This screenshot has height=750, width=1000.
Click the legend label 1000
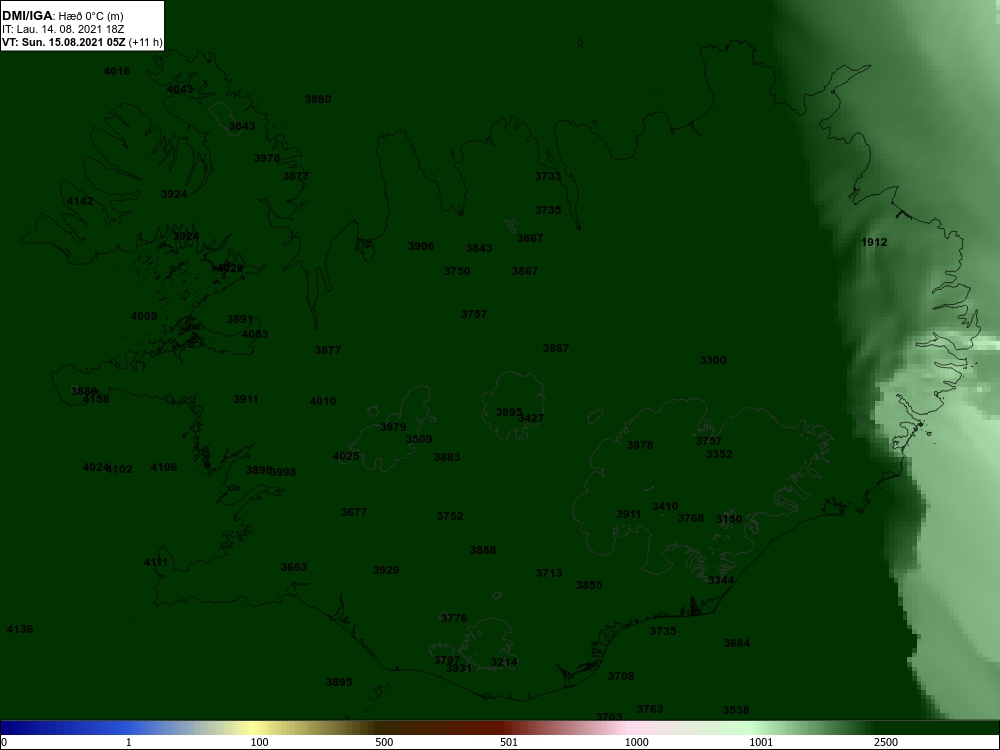tap(636, 742)
